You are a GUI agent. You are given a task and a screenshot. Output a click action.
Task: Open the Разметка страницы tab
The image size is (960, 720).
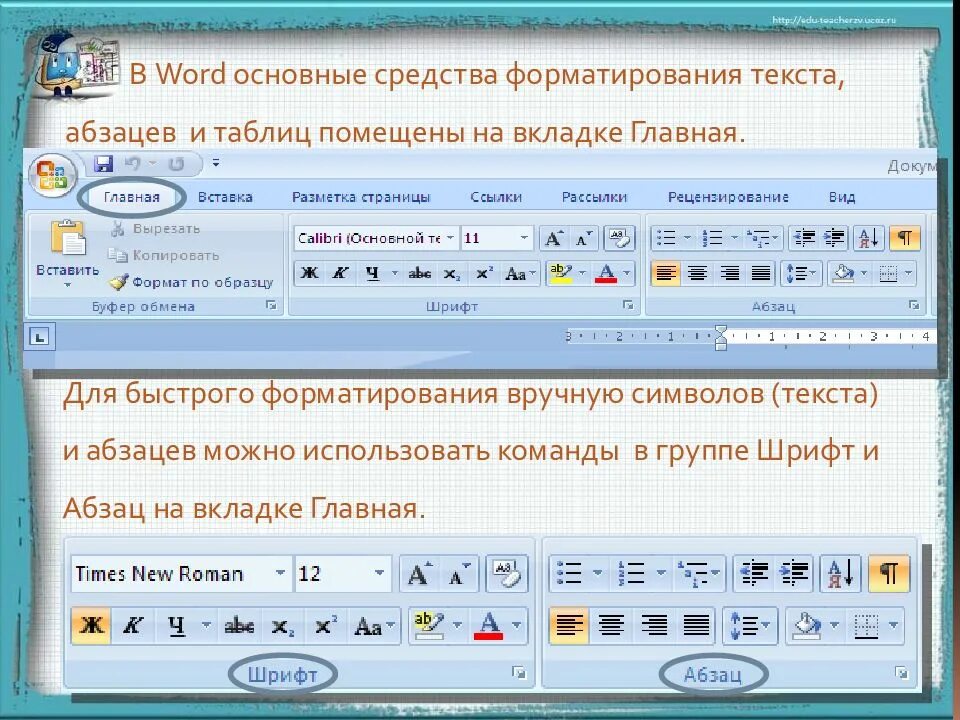[361, 197]
